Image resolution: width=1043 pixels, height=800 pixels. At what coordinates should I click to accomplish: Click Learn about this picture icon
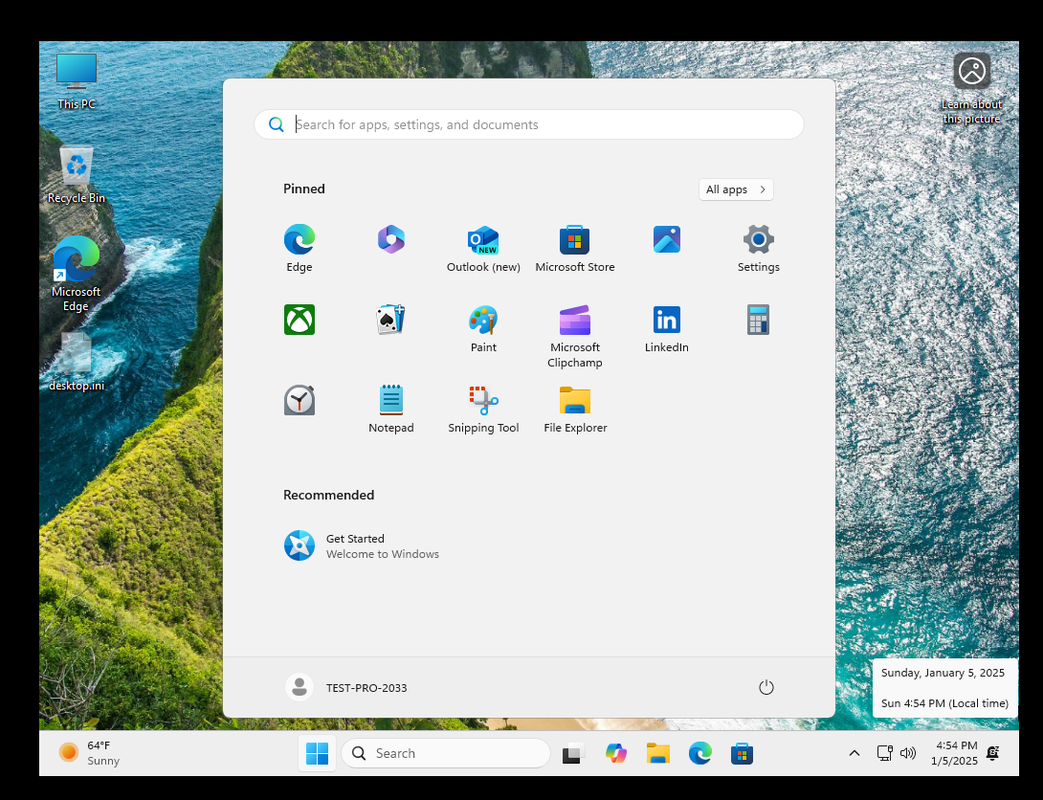[972, 89]
